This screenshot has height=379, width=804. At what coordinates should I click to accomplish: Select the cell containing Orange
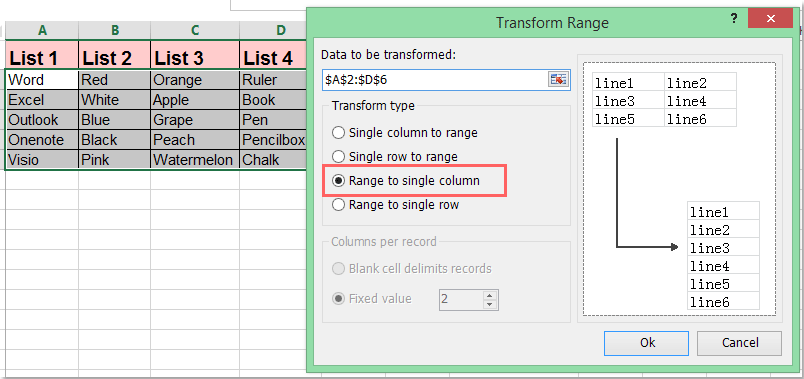(x=195, y=79)
